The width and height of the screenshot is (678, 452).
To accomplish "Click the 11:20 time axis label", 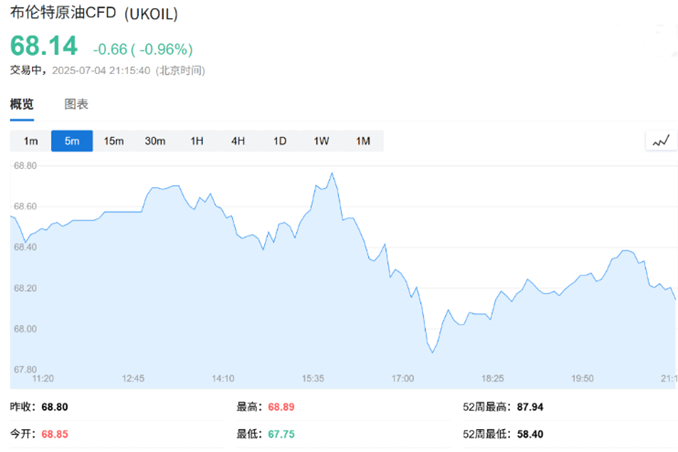I will (x=43, y=378).
